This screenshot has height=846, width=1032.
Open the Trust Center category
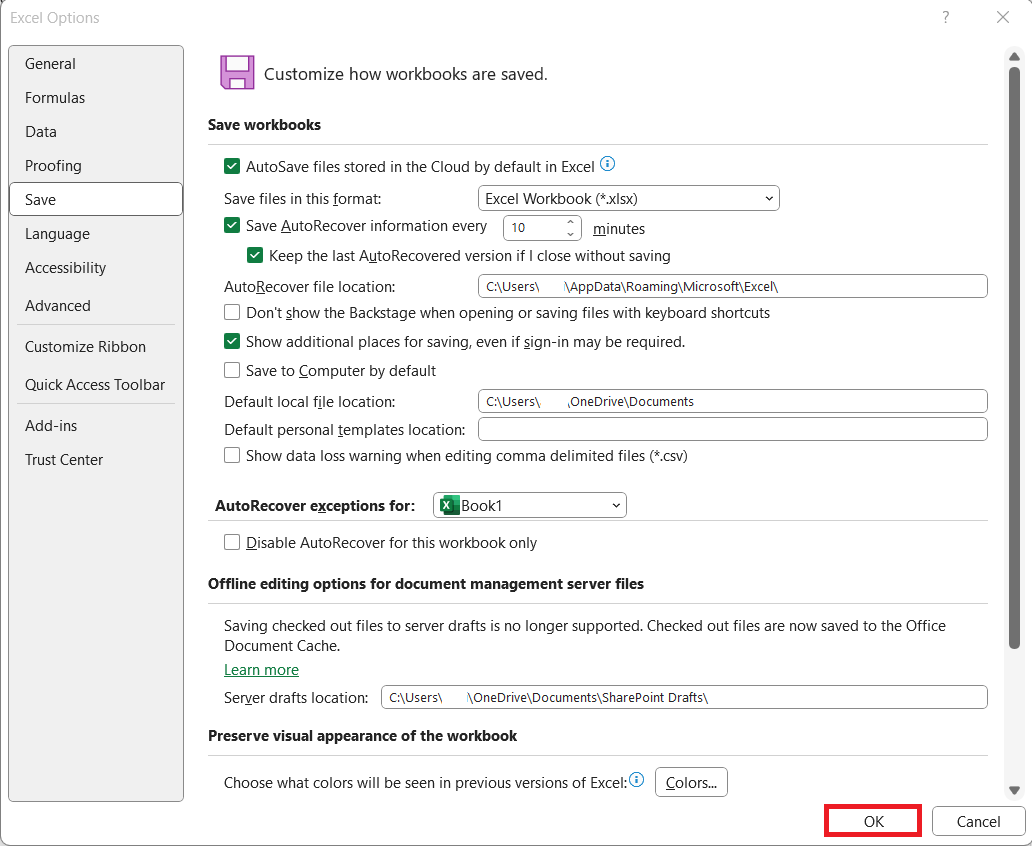96,460
